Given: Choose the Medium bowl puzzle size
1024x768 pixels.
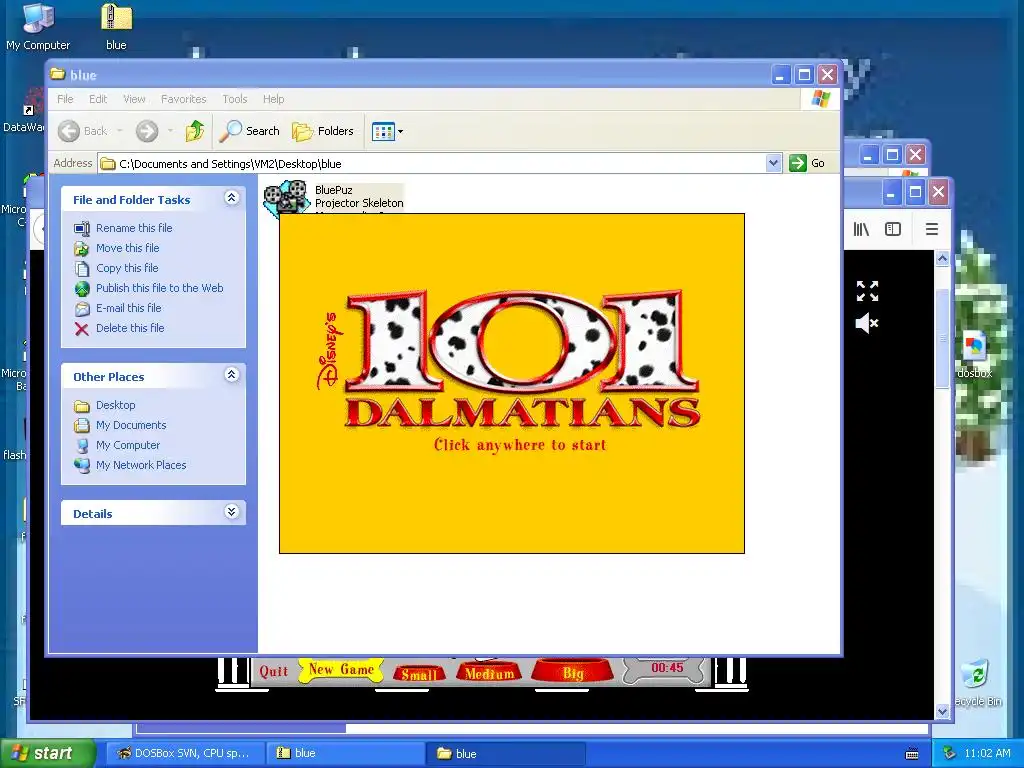Looking at the screenshot, I should 489,673.
